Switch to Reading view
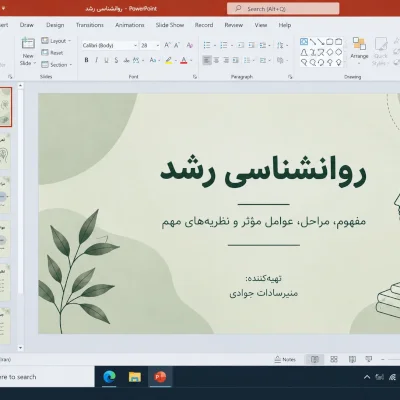Image resolution: width=400 pixels, height=400 pixels. point(352,359)
